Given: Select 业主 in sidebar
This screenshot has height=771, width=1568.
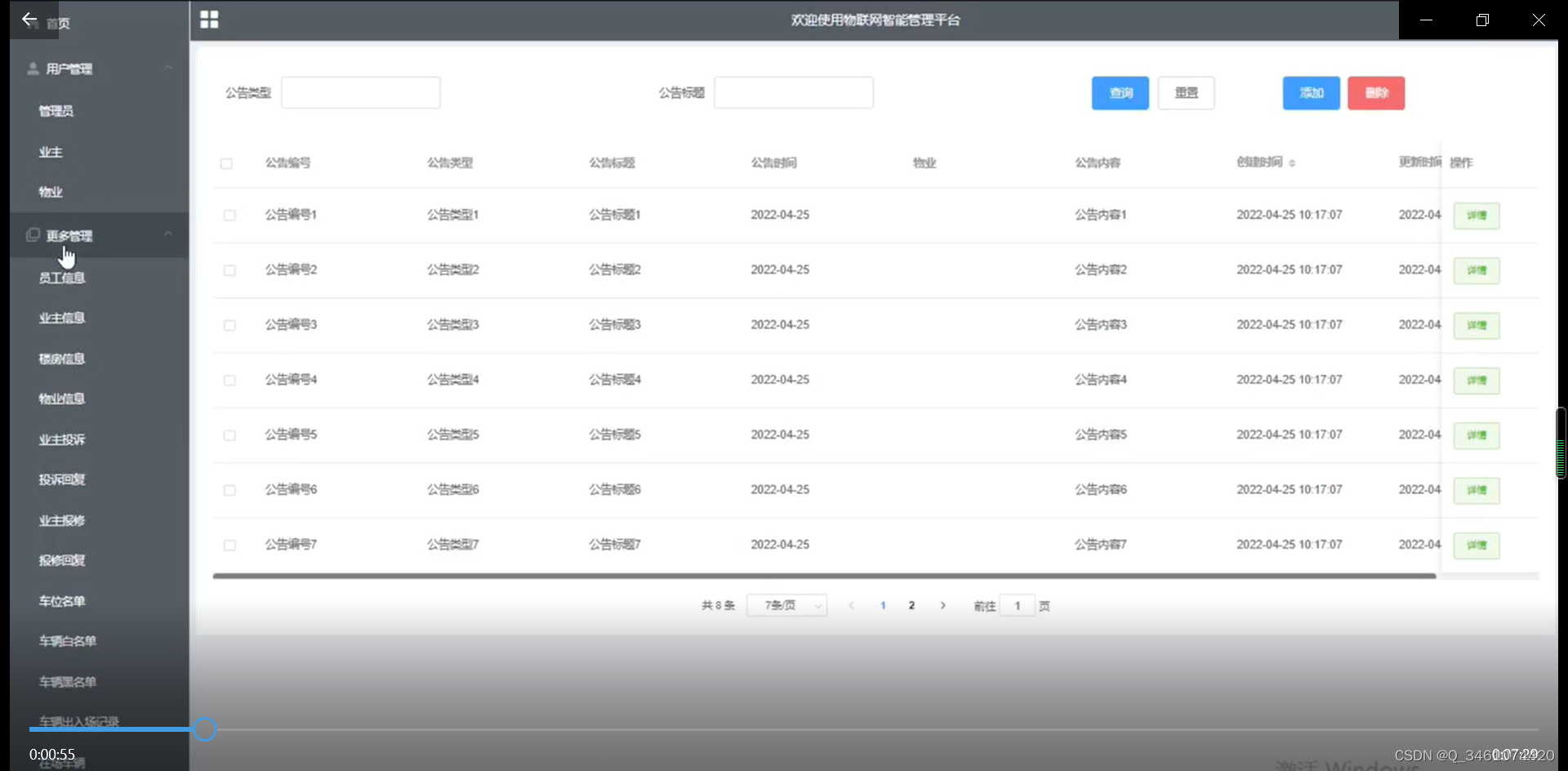Looking at the screenshot, I should [x=51, y=152].
